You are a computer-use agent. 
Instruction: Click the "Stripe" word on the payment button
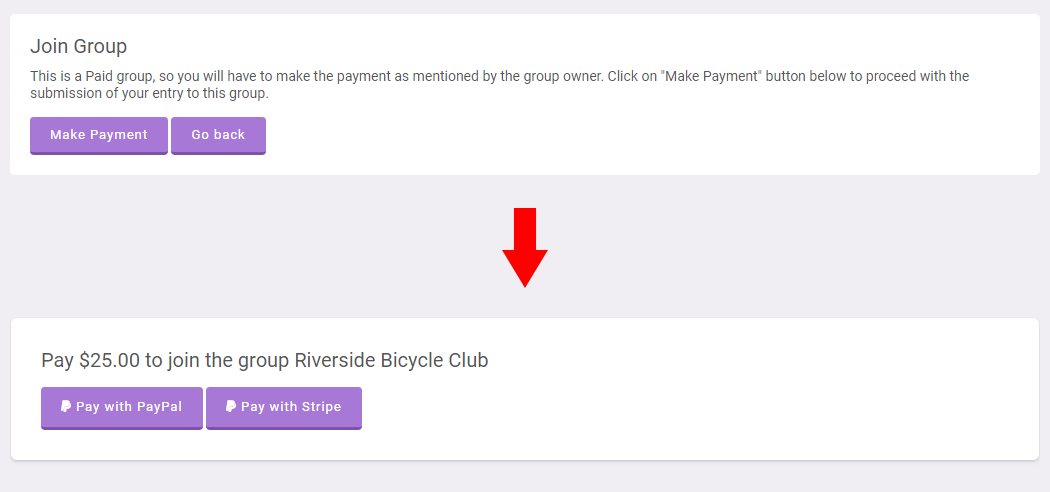tap(321, 406)
